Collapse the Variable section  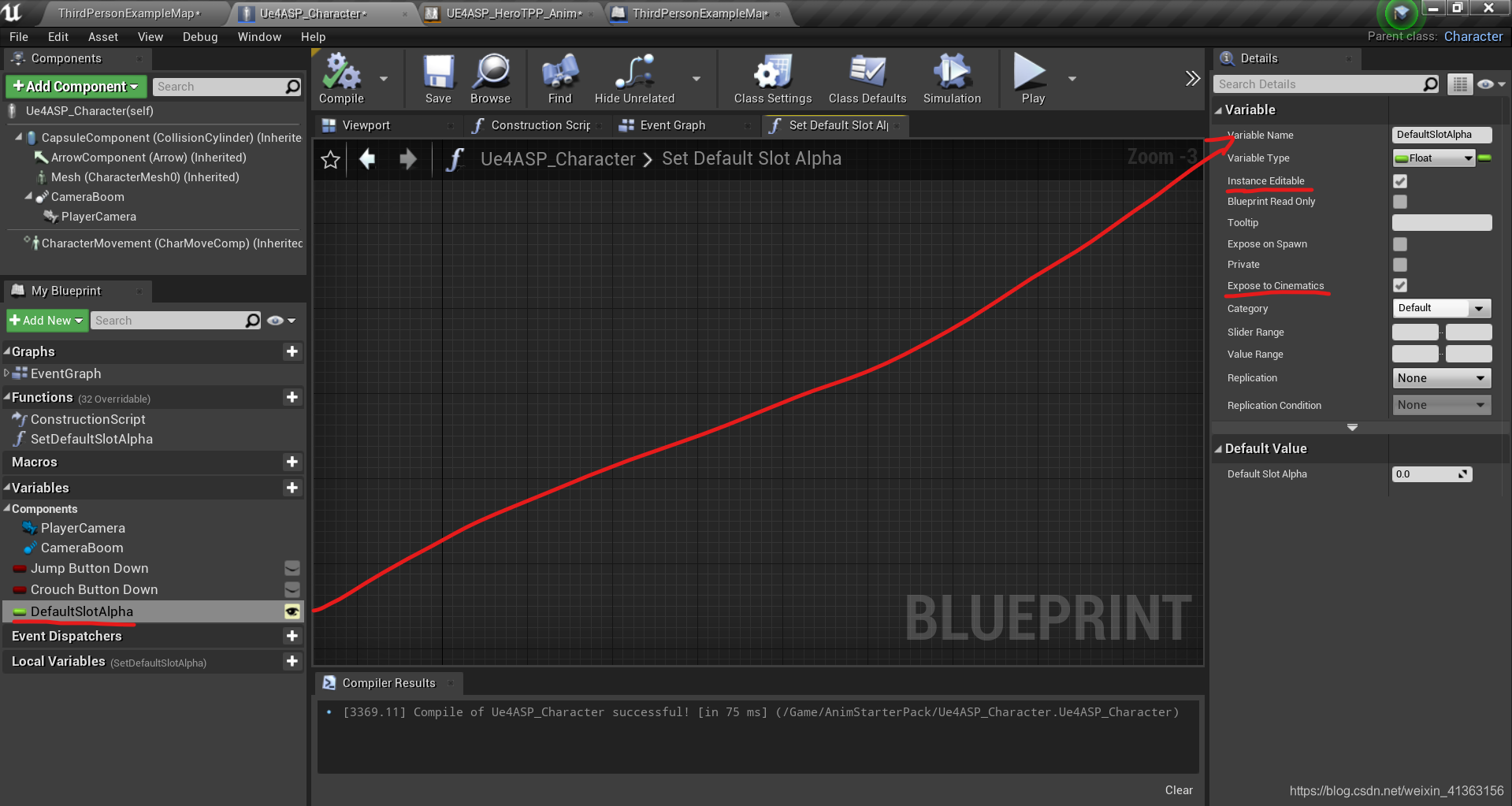point(1218,110)
